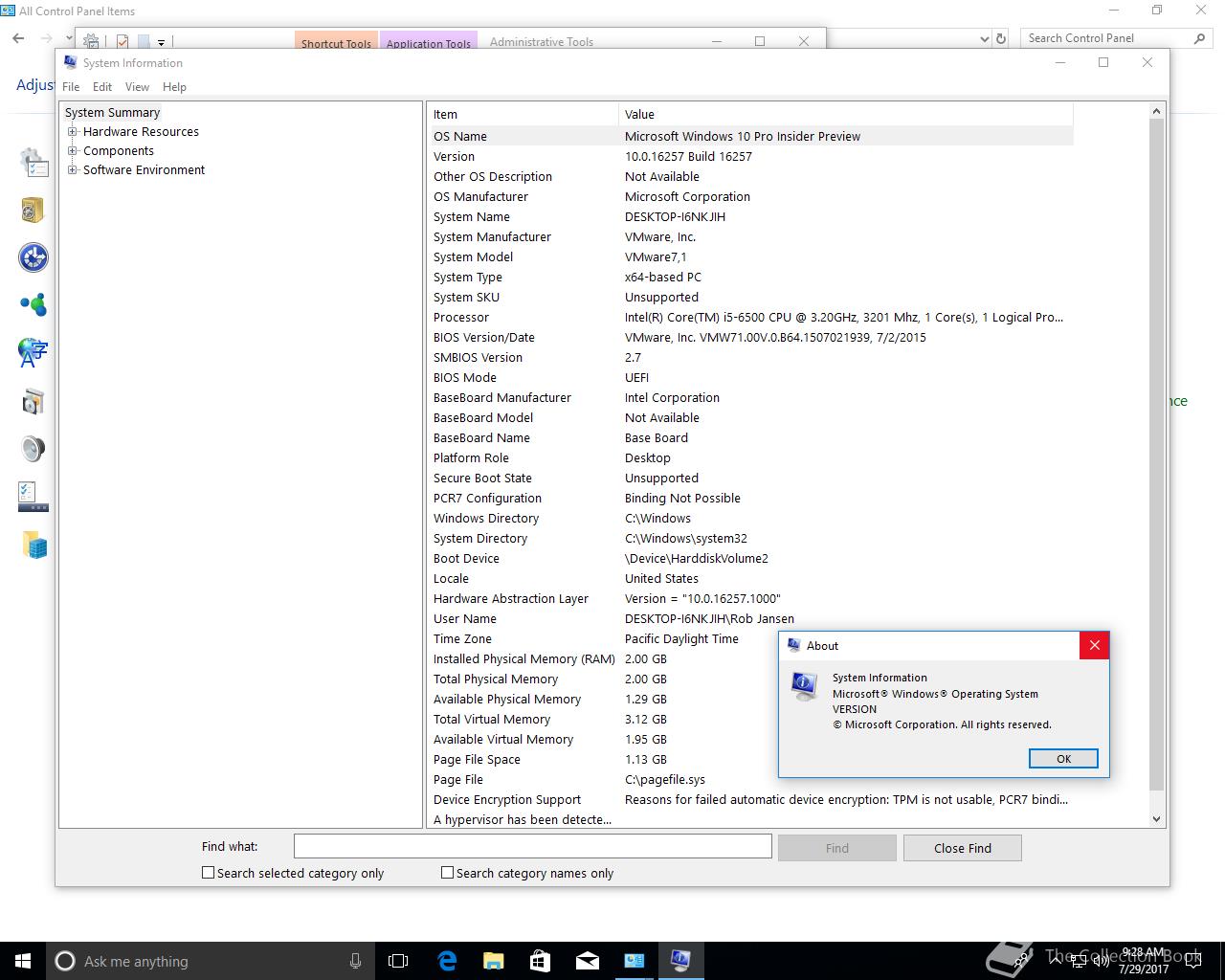1225x980 pixels.
Task: Click the details list scroll up arrow
Action: point(1156,112)
